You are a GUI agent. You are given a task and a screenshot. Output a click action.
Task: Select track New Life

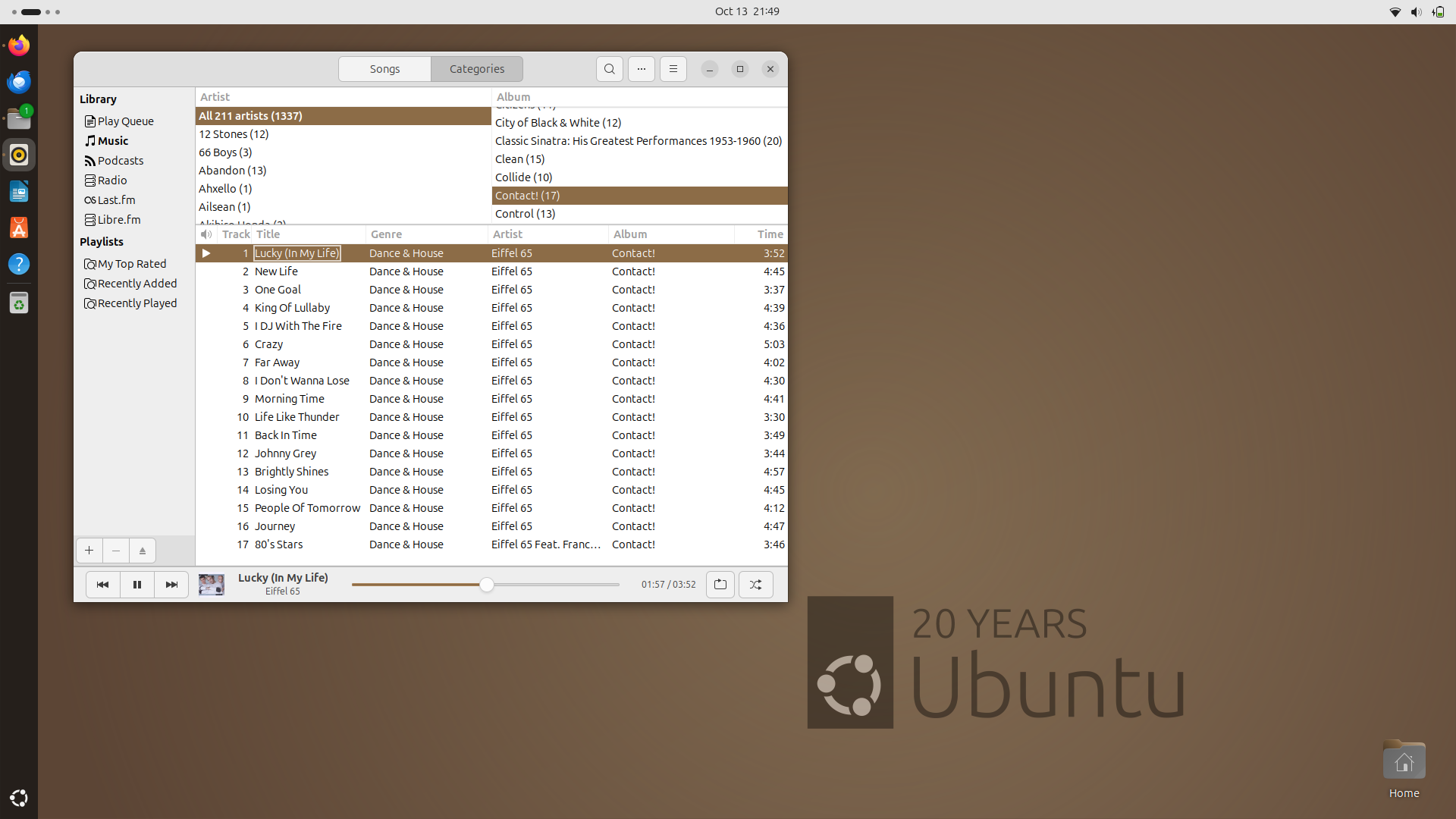(491, 271)
